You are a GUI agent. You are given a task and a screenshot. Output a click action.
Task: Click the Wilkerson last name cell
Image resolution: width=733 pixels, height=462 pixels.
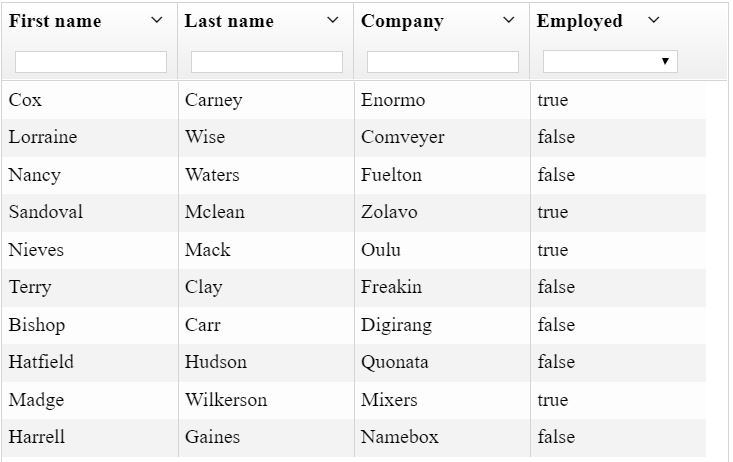point(226,400)
